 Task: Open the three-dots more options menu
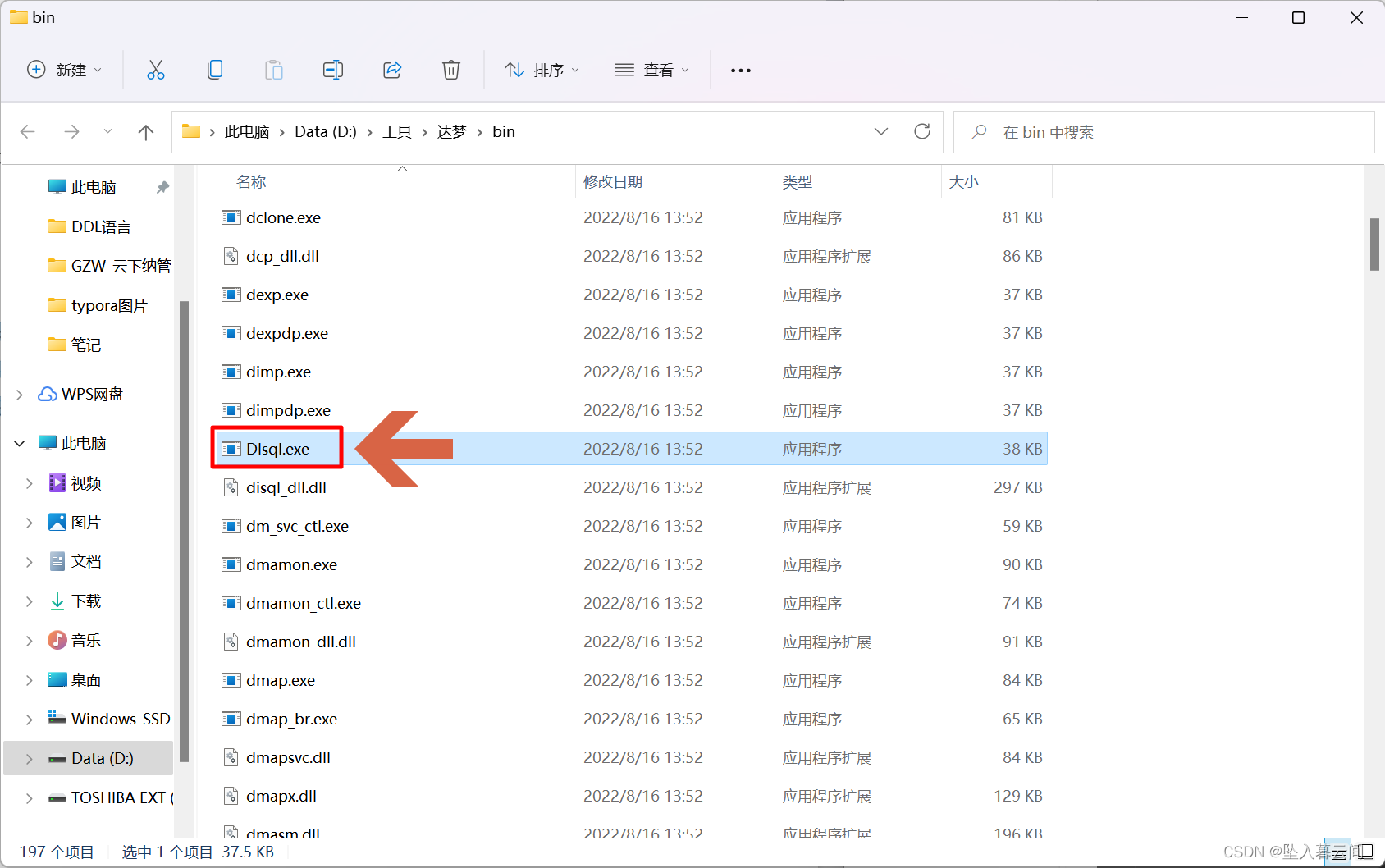coord(741,71)
